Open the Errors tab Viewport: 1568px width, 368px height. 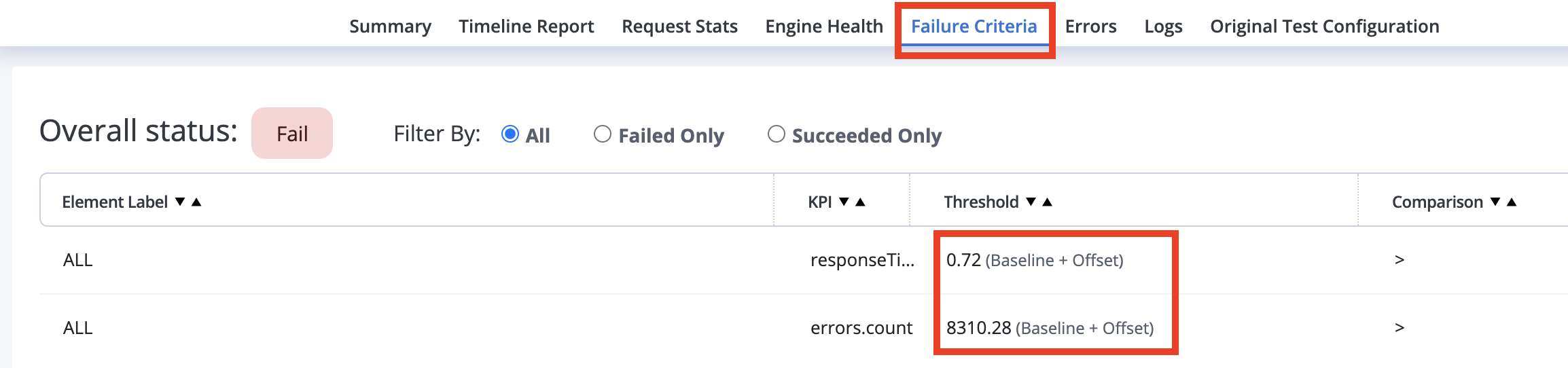pyautogui.click(x=1090, y=26)
